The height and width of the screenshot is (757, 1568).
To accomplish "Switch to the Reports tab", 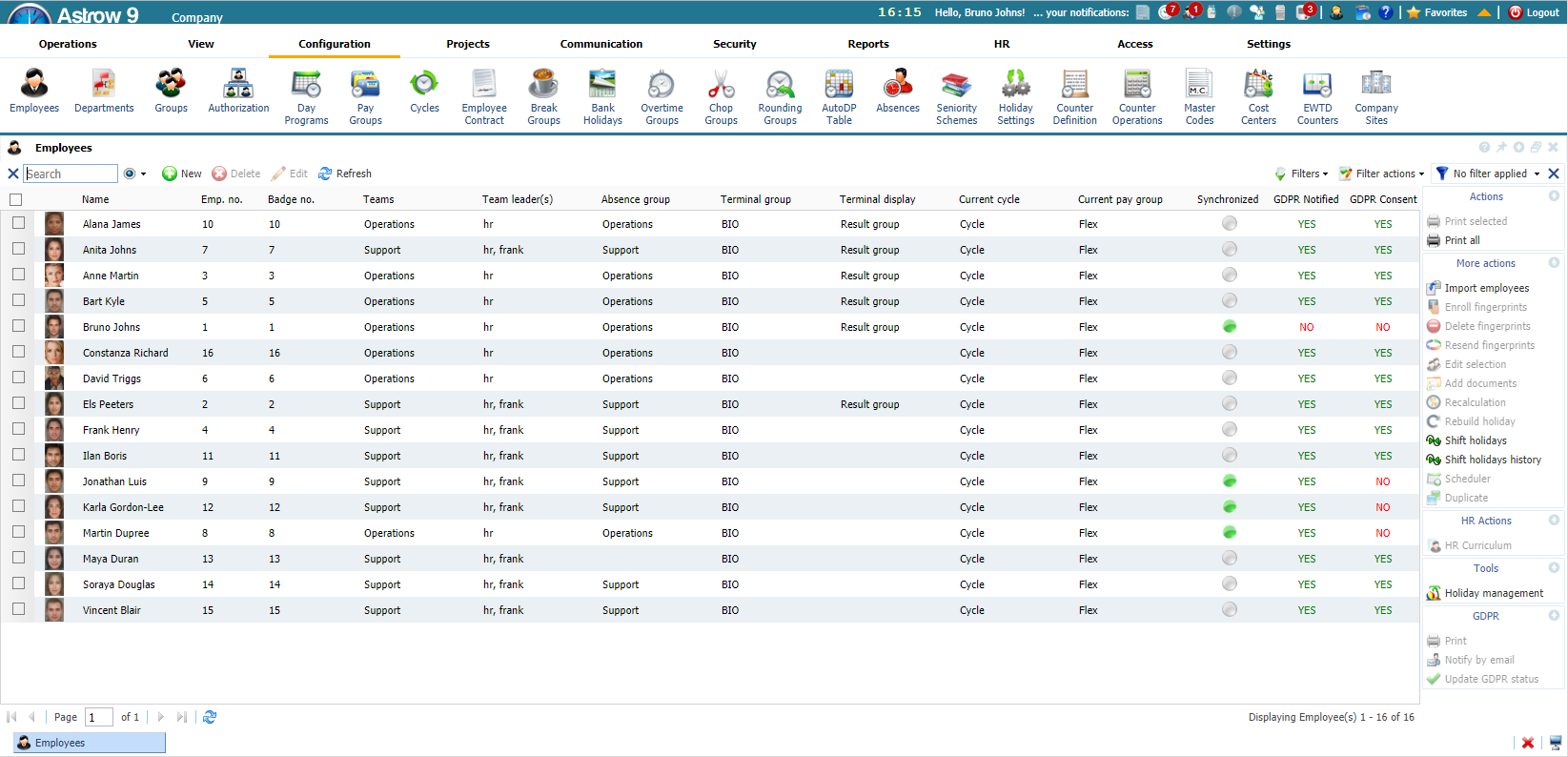I will click(867, 44).
